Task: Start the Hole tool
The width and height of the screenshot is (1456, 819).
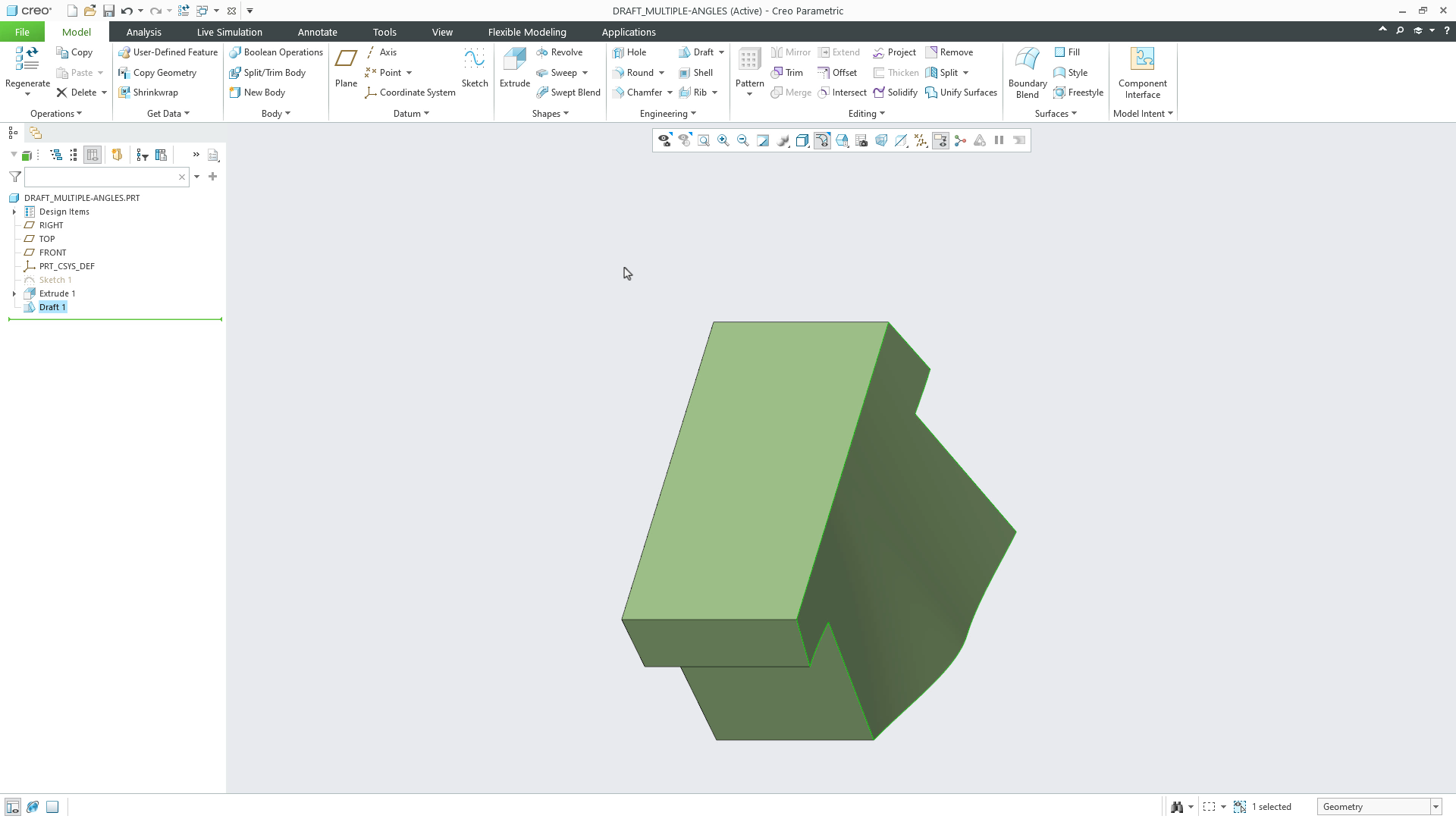Action: click(632, 52)
